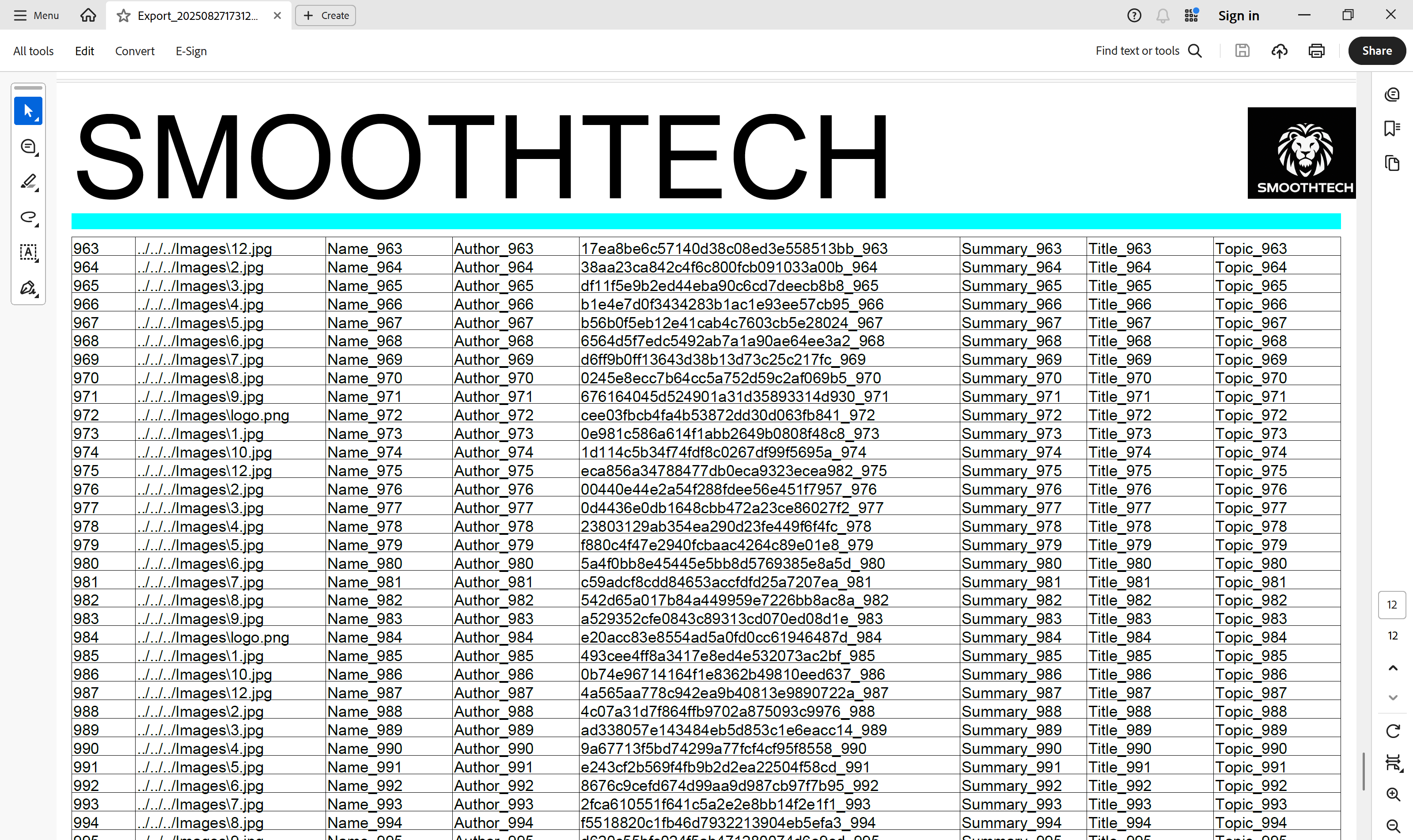Open the Convert menu
The width and height of the screenshot is (1413, 840).
134,51
